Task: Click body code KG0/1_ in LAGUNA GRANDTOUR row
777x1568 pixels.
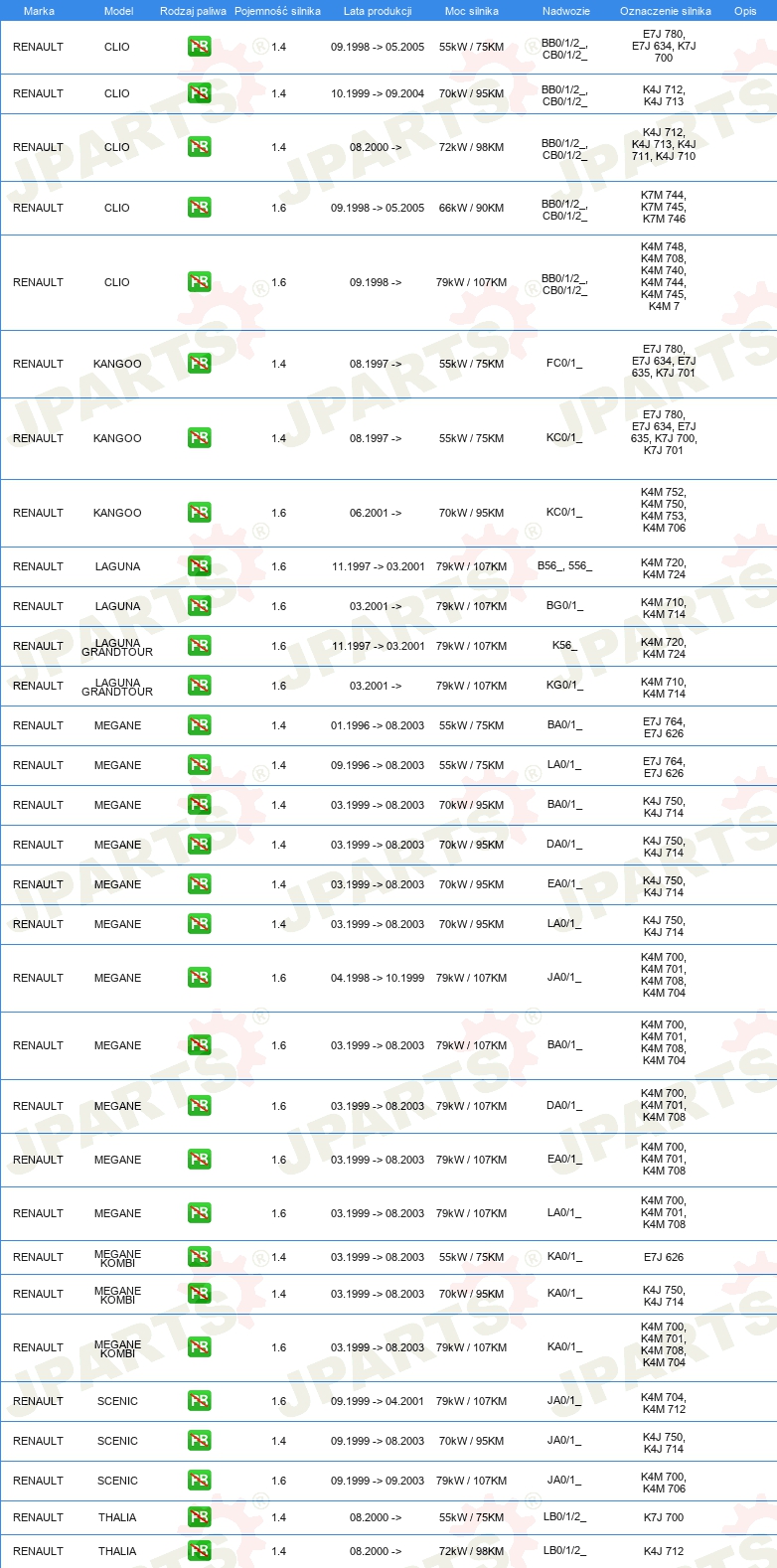Action: (x=564, y=686)
